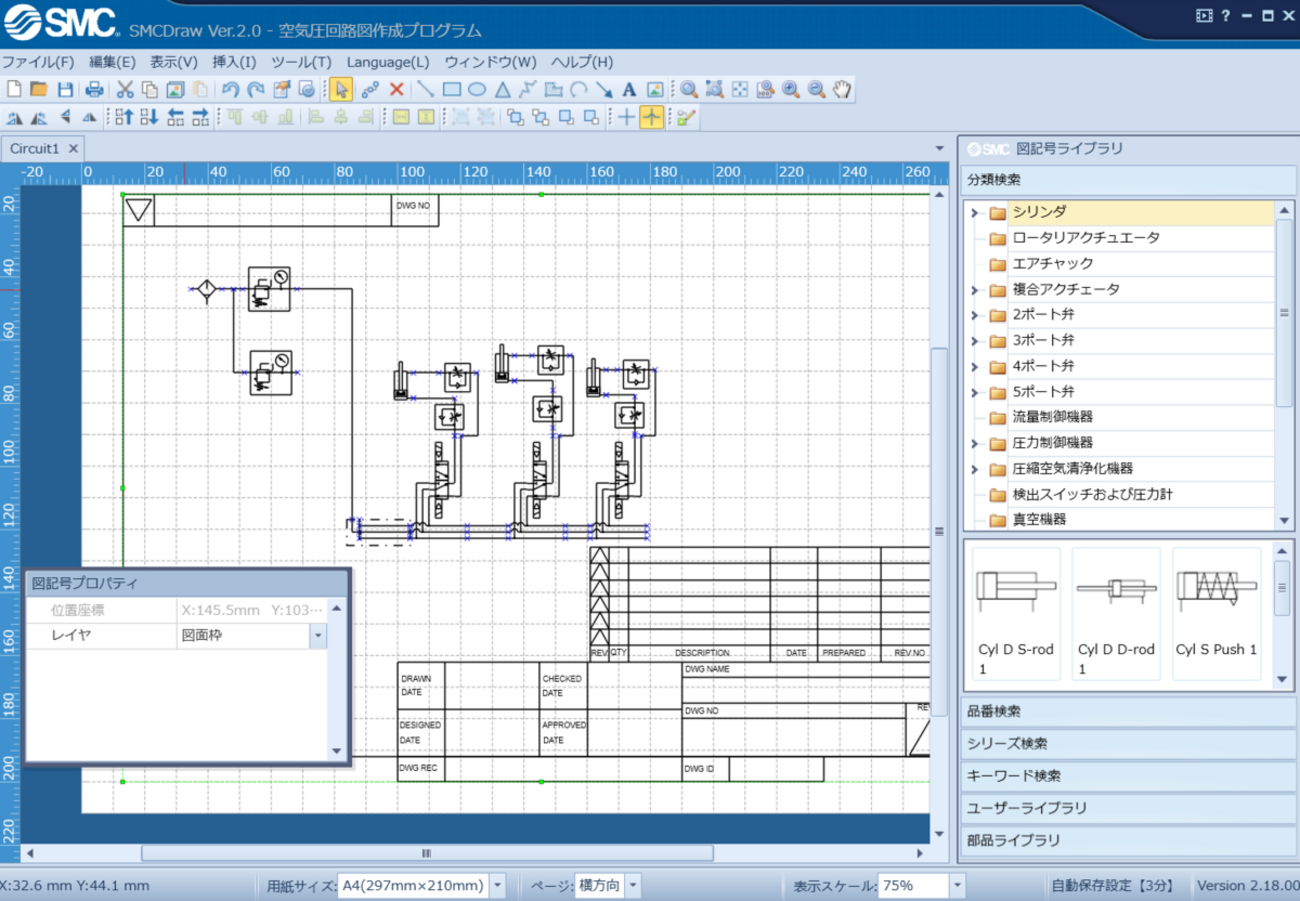
Task: Open the シリーズ検索 panel
Action: (1128, 744)
